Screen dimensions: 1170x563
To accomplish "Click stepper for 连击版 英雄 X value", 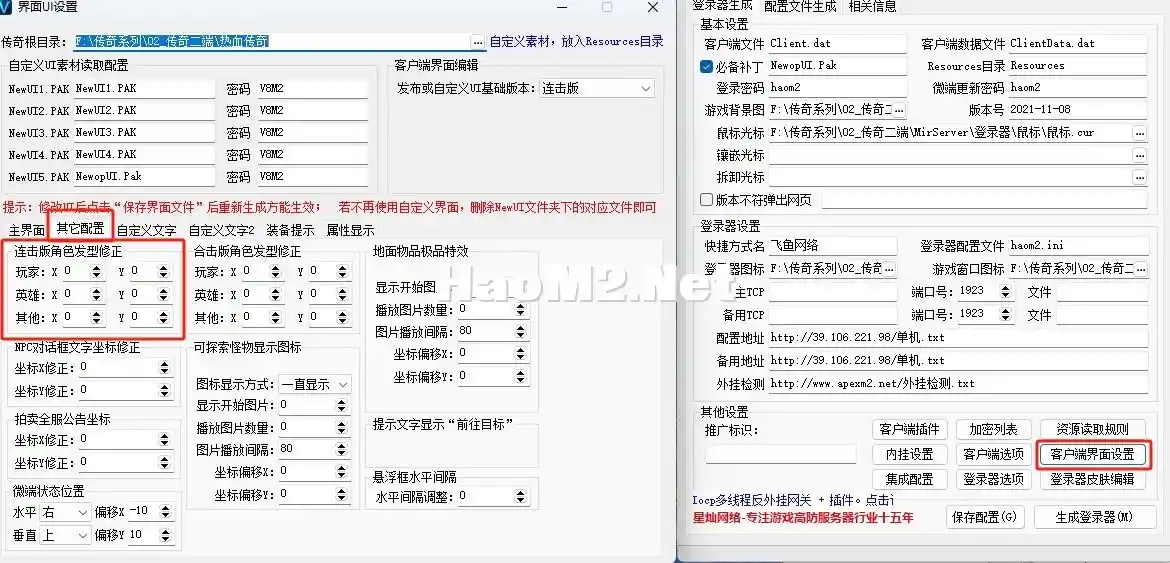I will [96, 295].
